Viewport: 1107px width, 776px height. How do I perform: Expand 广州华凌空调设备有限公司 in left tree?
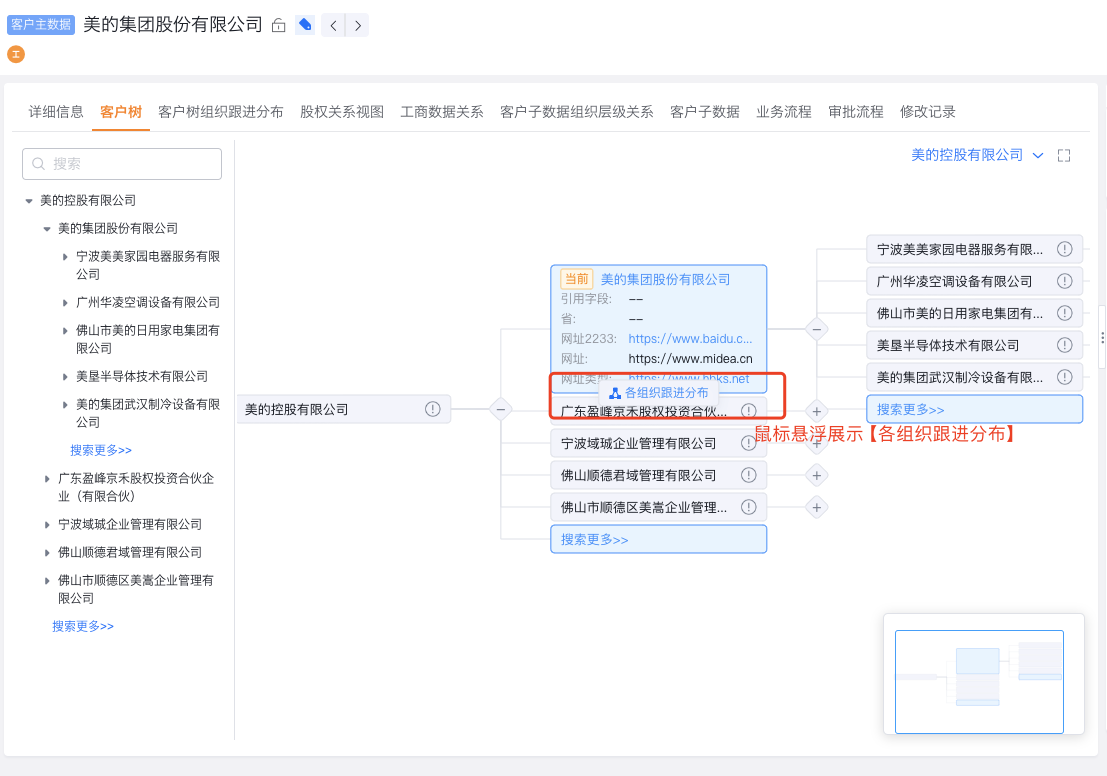[x=65, y=303]
